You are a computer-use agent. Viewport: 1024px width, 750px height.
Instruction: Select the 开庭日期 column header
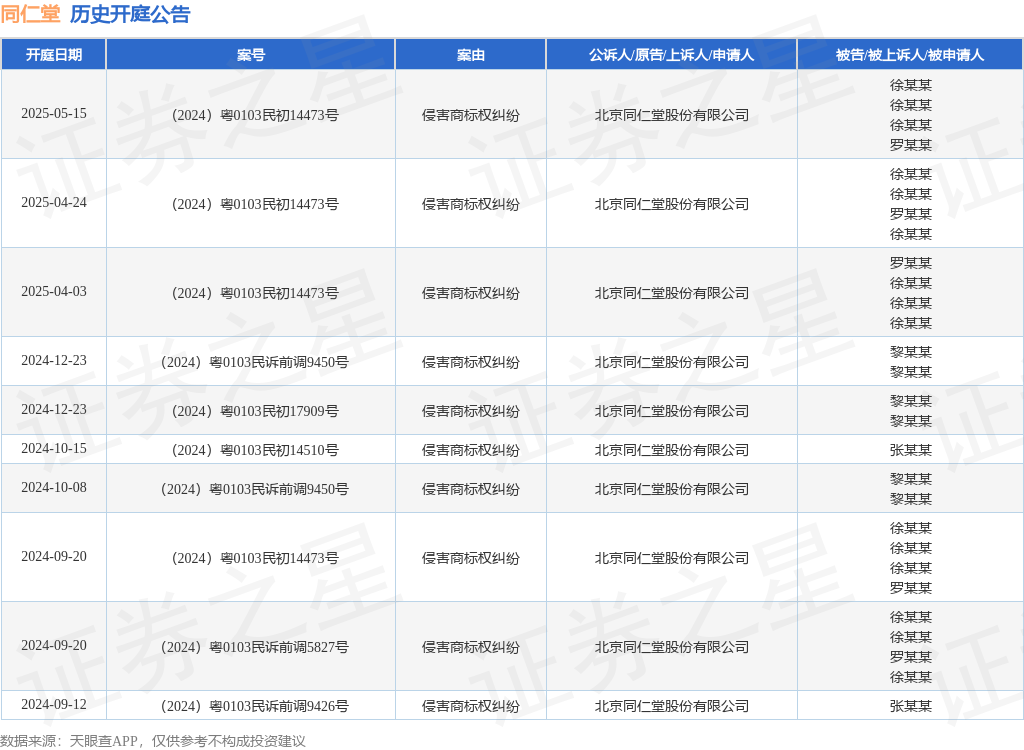[x=54, y=55]
